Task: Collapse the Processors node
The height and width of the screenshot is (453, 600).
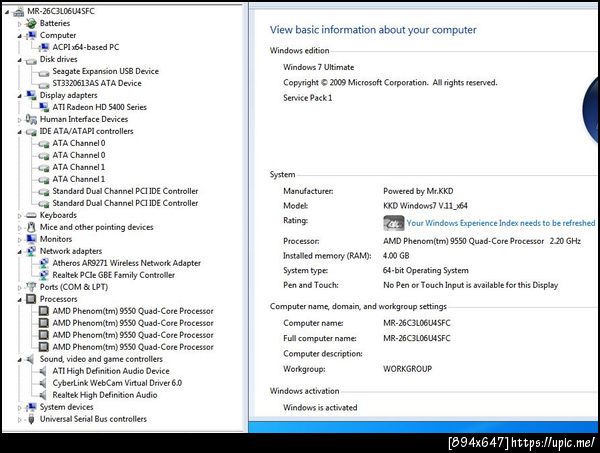Action: [x=20, y=299]
